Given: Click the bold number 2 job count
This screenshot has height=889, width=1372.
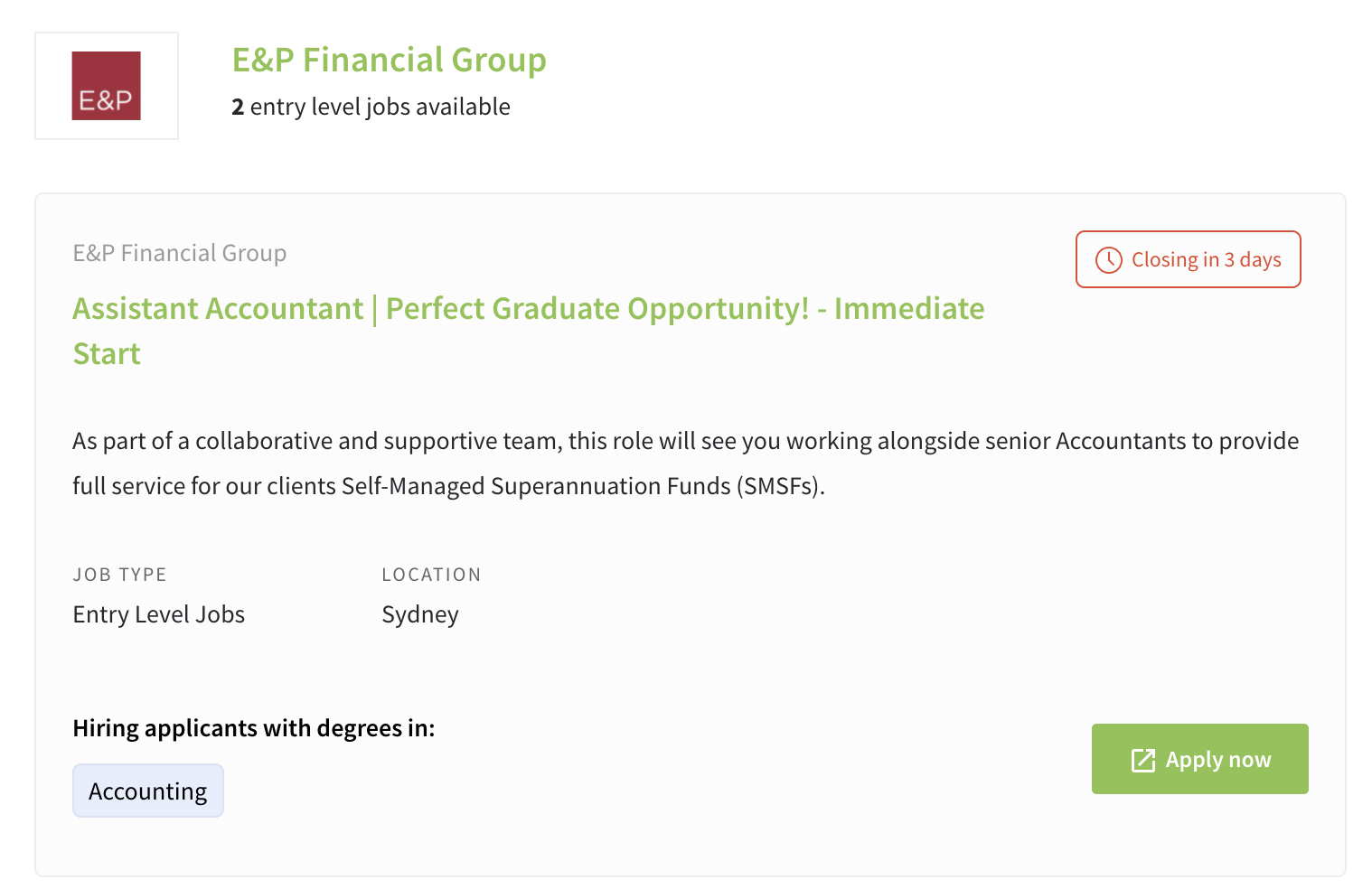Looking at the screenshot, I should coord(238,107).
